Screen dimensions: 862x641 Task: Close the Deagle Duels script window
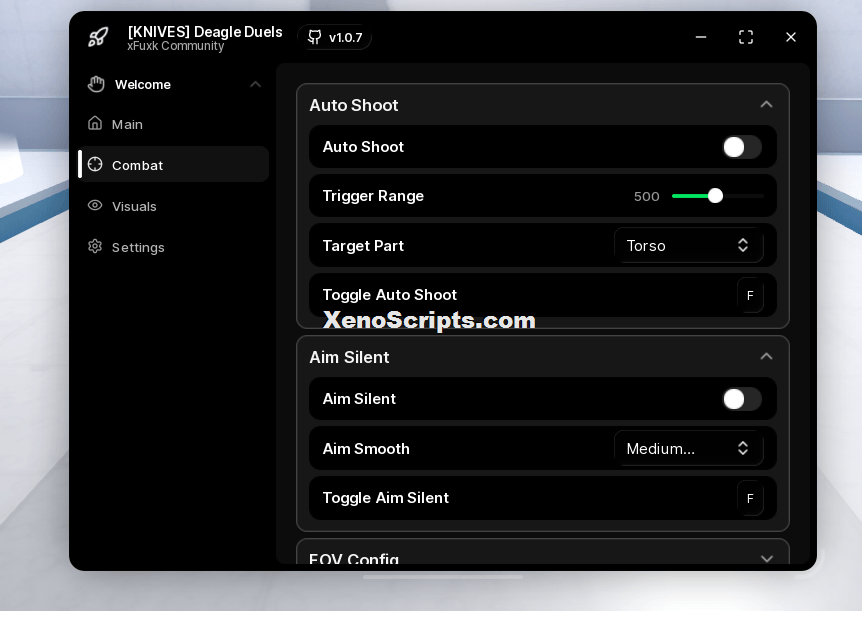click(791, 37)
